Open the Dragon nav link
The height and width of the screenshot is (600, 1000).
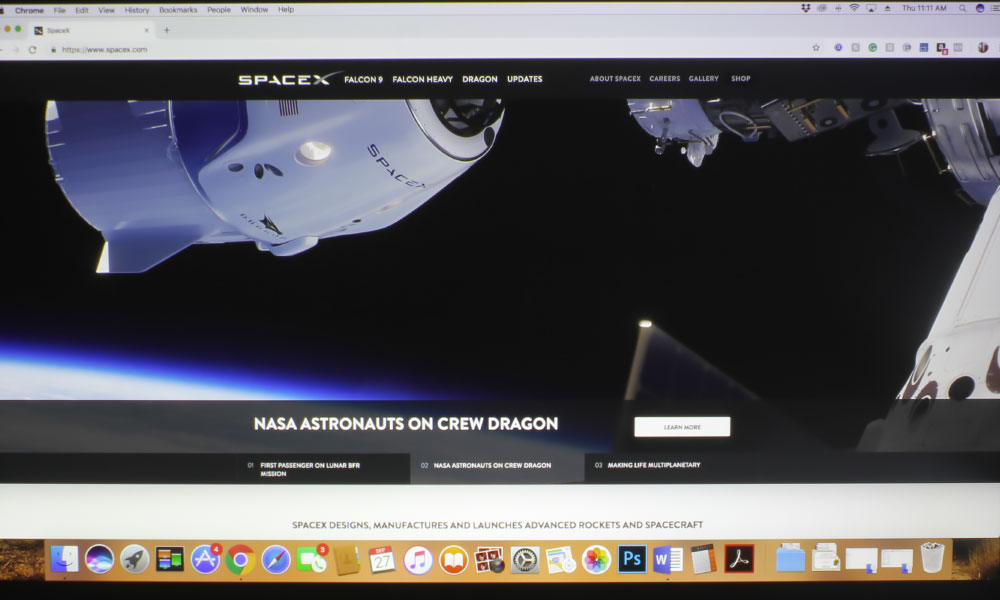click(x=480, y=79)
